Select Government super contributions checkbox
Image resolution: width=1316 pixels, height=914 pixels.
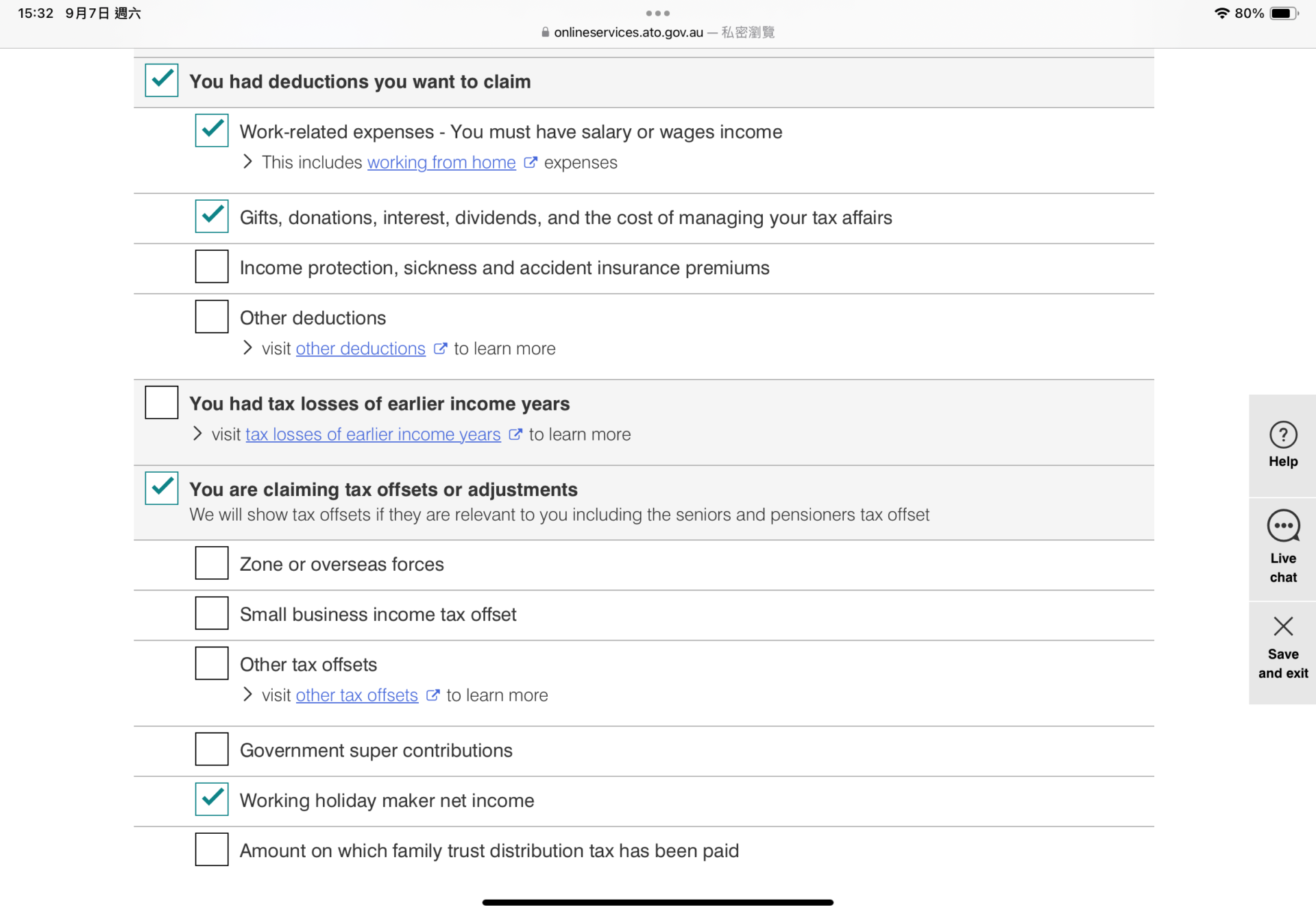(212, 749)
